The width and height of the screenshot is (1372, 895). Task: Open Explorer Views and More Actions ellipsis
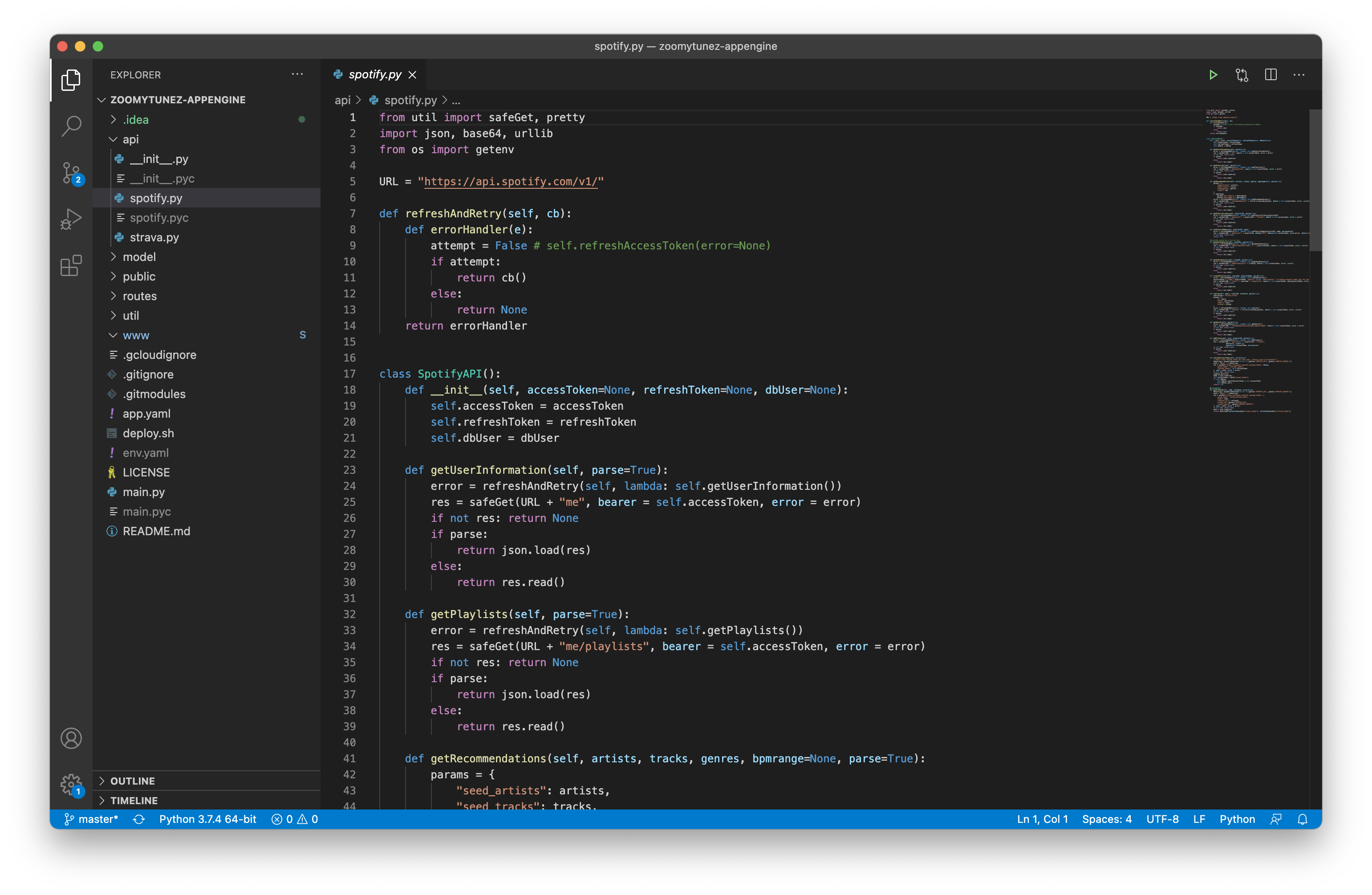point(297,74)
